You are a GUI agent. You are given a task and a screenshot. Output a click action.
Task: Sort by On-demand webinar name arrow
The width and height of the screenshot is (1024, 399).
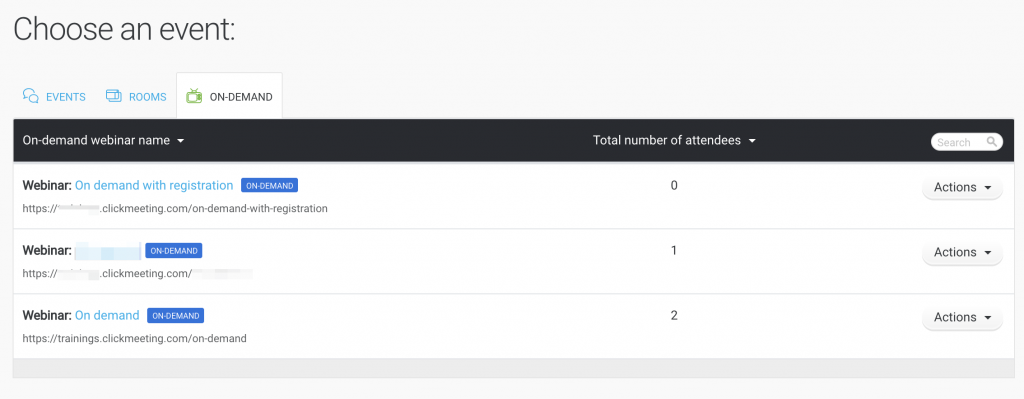pyautogui.click(x=181, y=141)
